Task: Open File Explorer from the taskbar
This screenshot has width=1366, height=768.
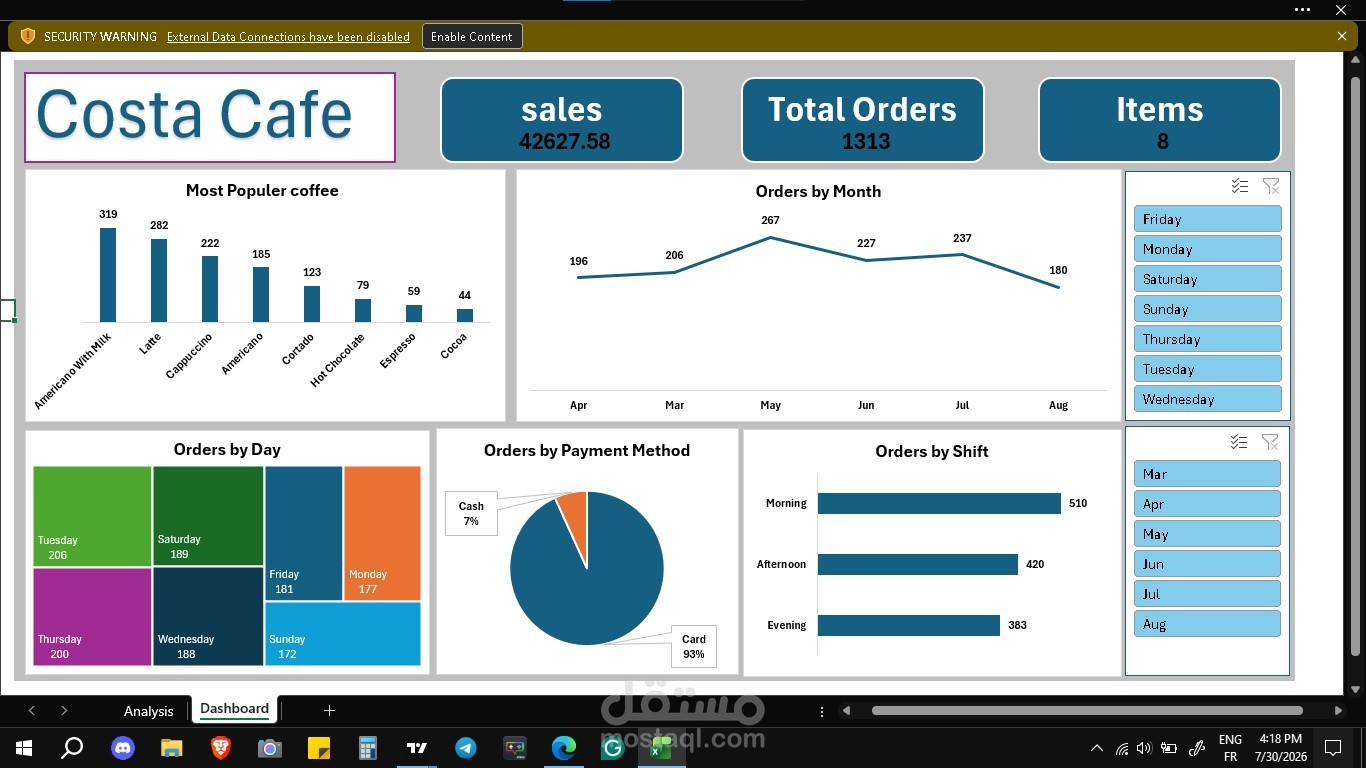Action: [172, 747]
